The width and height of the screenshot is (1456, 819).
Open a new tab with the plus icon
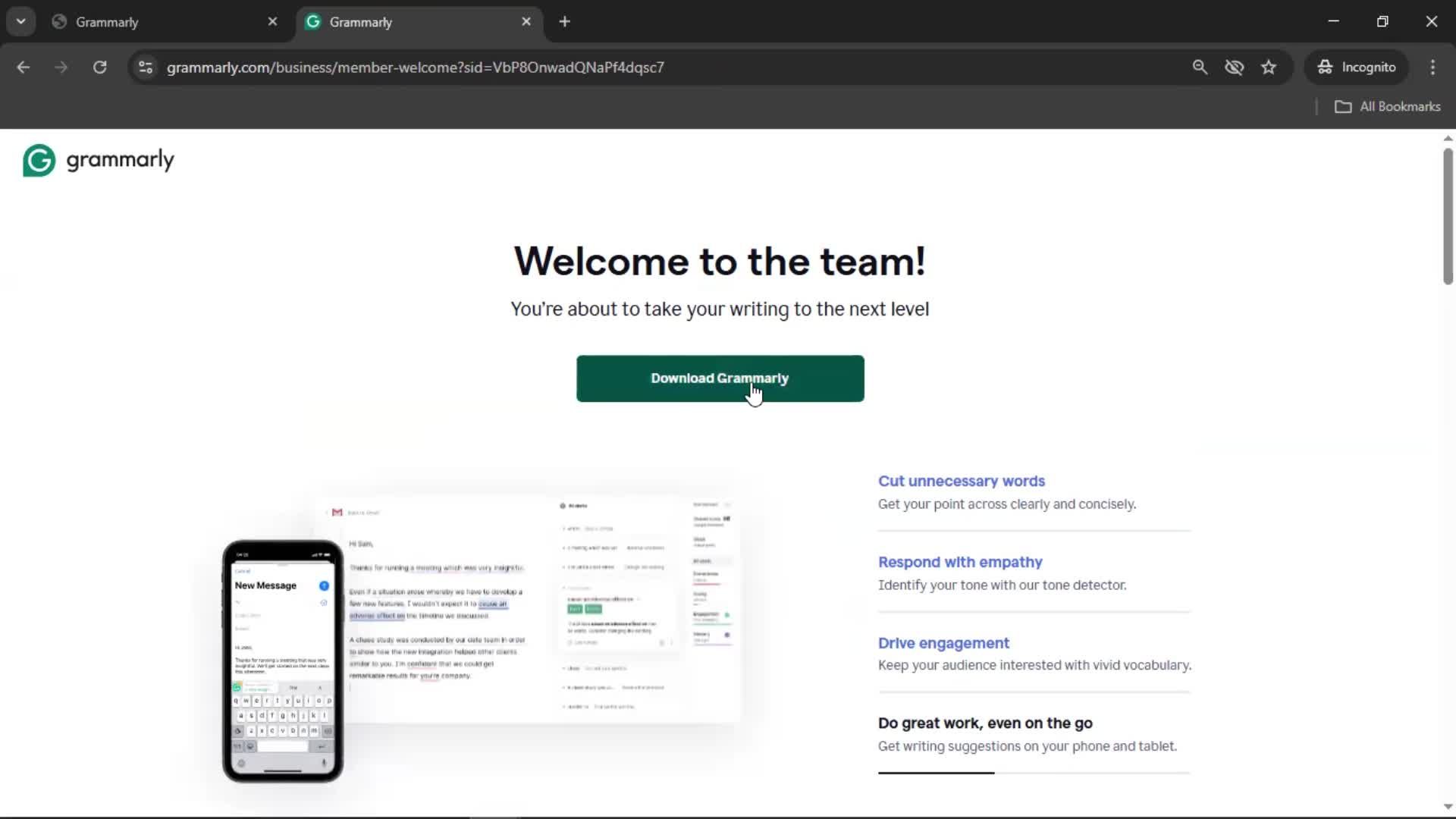564,22
